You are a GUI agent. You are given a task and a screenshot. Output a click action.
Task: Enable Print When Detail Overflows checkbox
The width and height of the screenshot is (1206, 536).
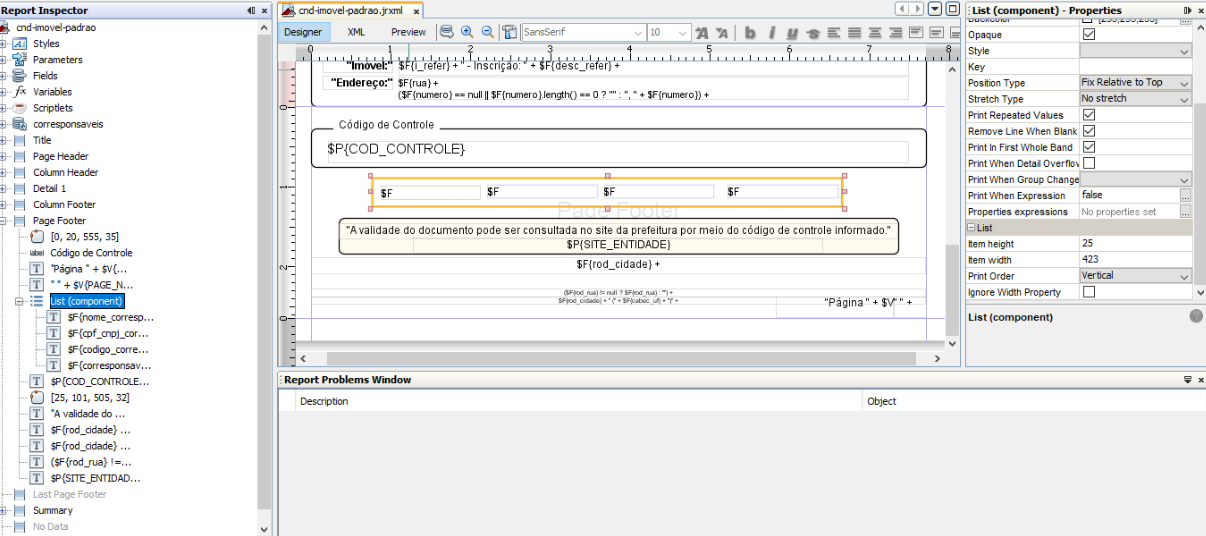(x=1089, y=163)
